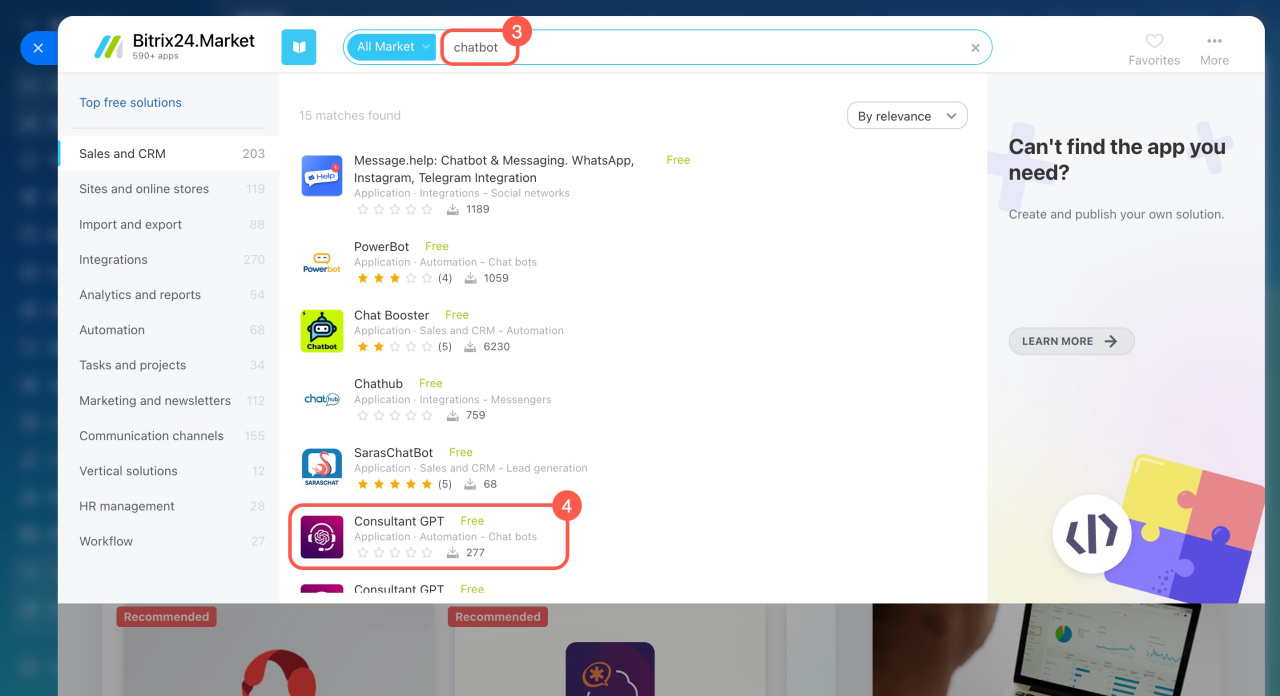The height and width of the screenshot is (696, 1280).
Task: Click Chathub download count 759
Action: 466,415
